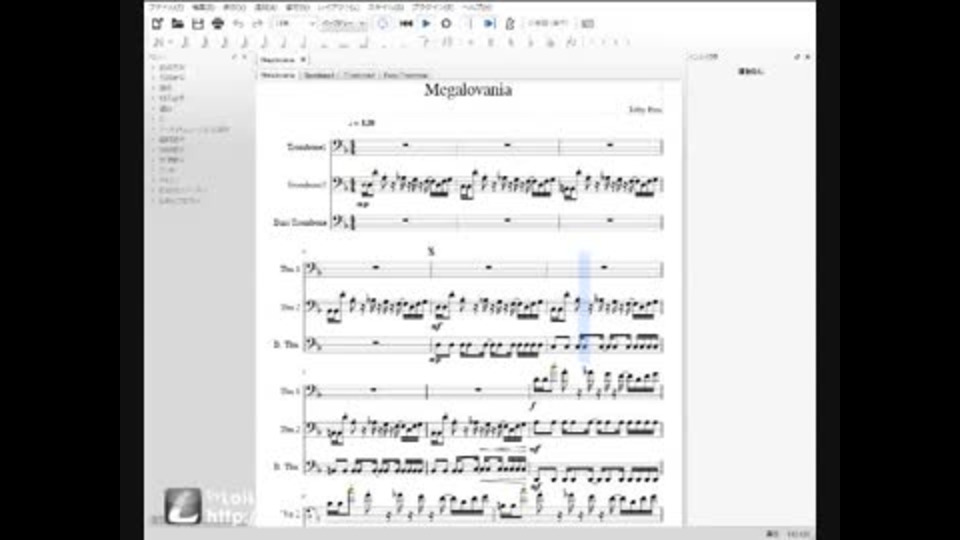
Task: Toggle image capture mode
Action: point(588,24)
